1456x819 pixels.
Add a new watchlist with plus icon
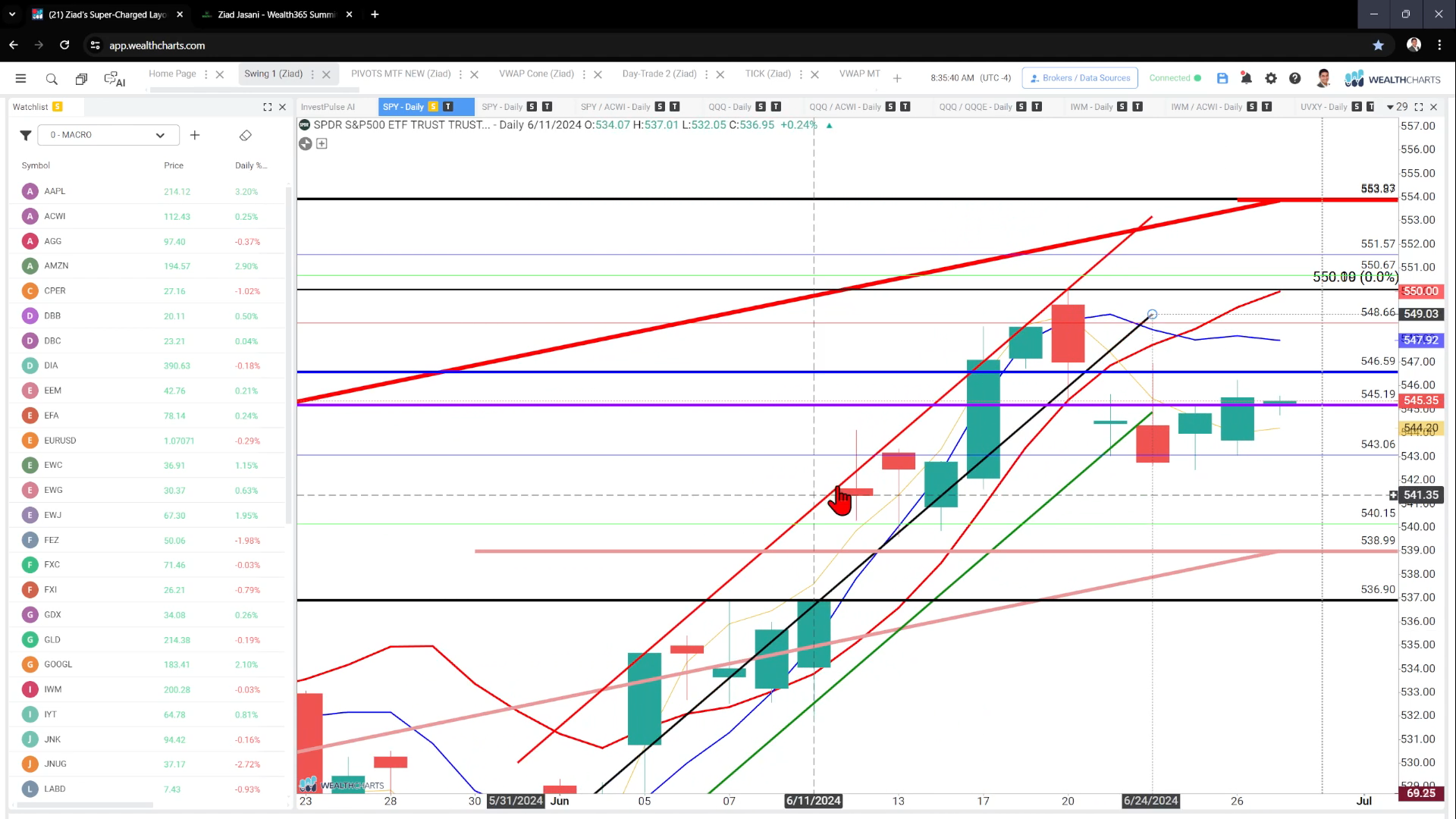tap(195, 135)
